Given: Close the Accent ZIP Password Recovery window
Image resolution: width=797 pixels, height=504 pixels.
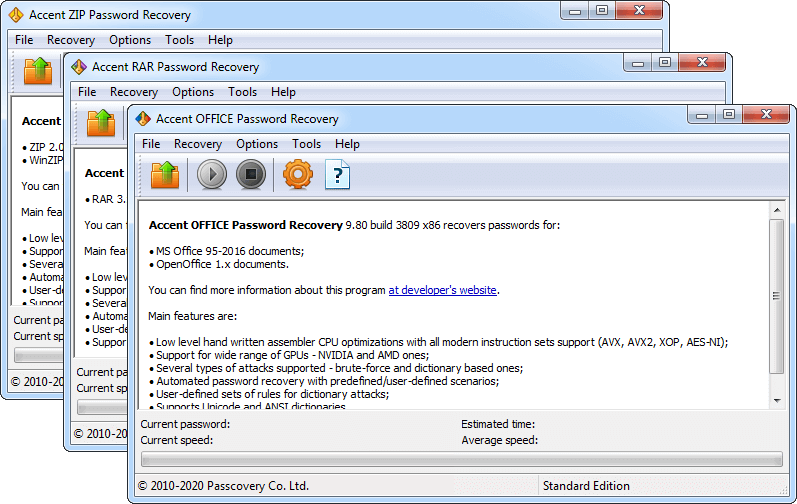Looking at the screenshot, I should (x=639, y=10).
